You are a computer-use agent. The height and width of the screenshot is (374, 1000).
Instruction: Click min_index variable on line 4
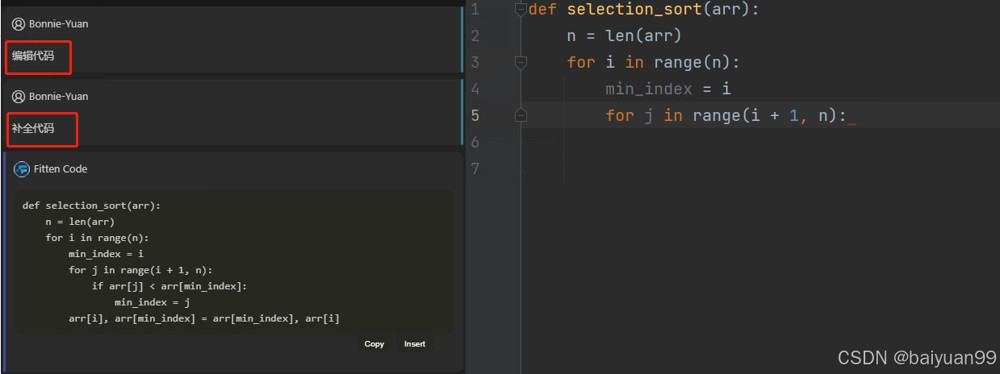click(649, 89)
